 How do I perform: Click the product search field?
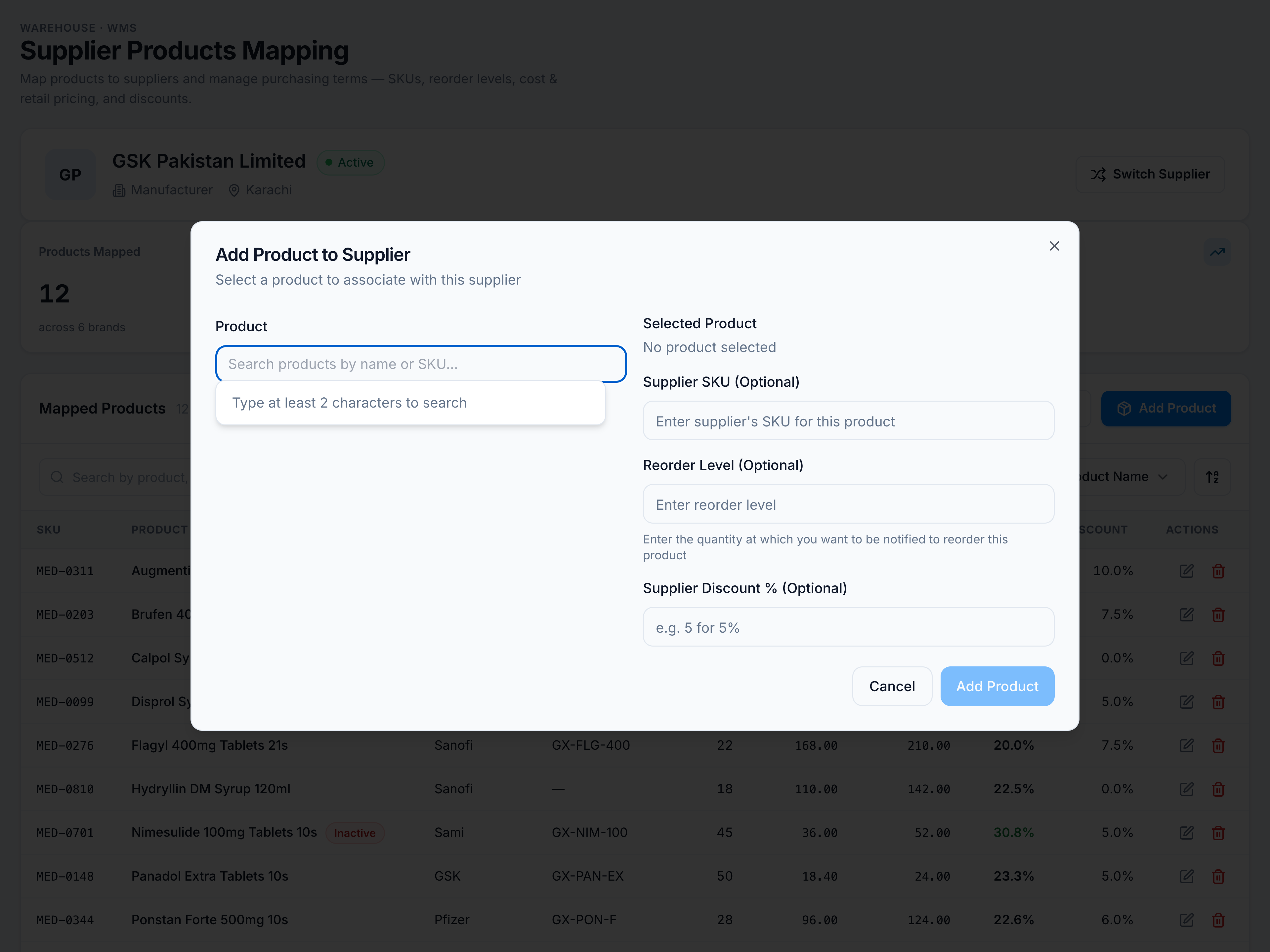point(421,364)
